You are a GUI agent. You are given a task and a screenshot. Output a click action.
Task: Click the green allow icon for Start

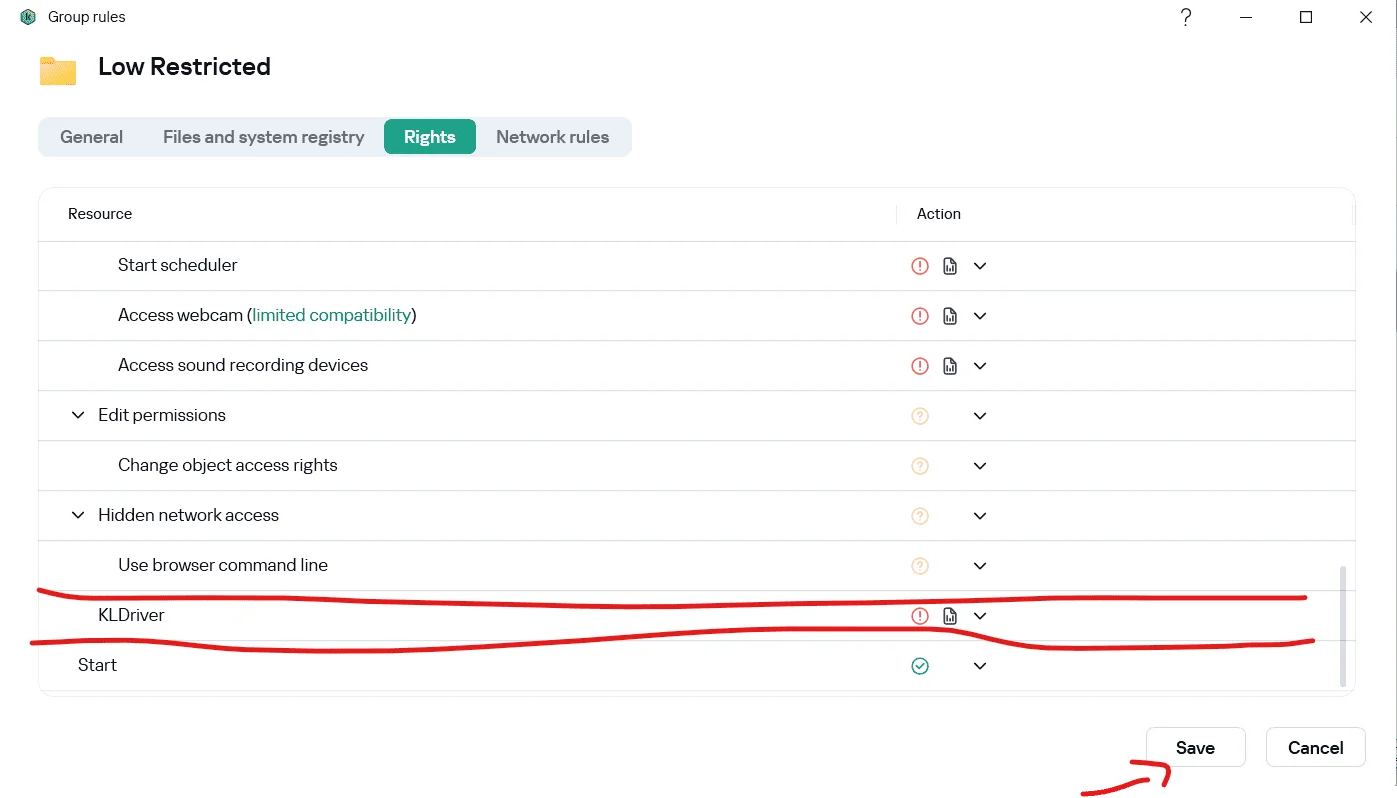pos(920,666)
